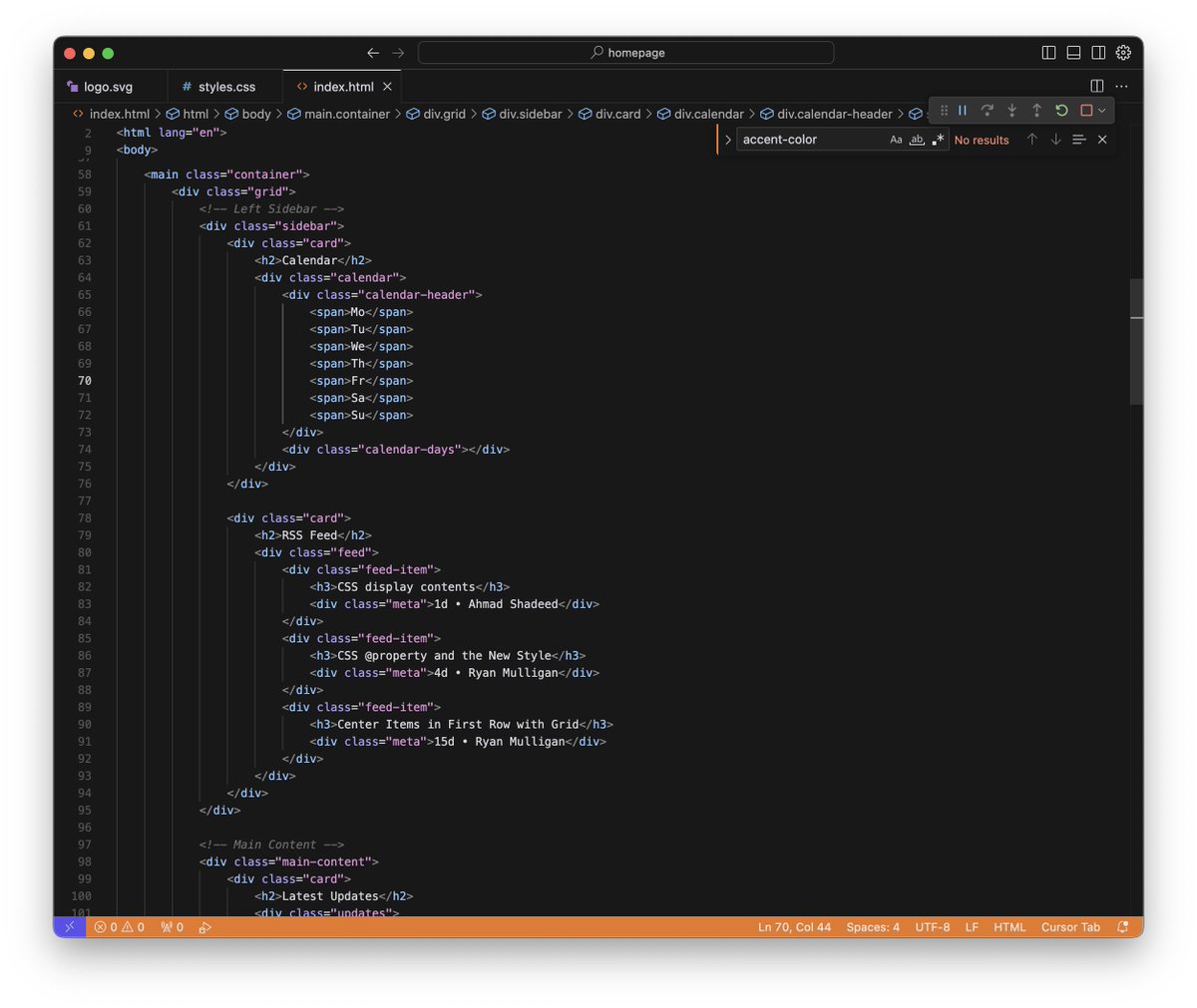Click index.html in the breadcrumb

[x=111, y=114]
